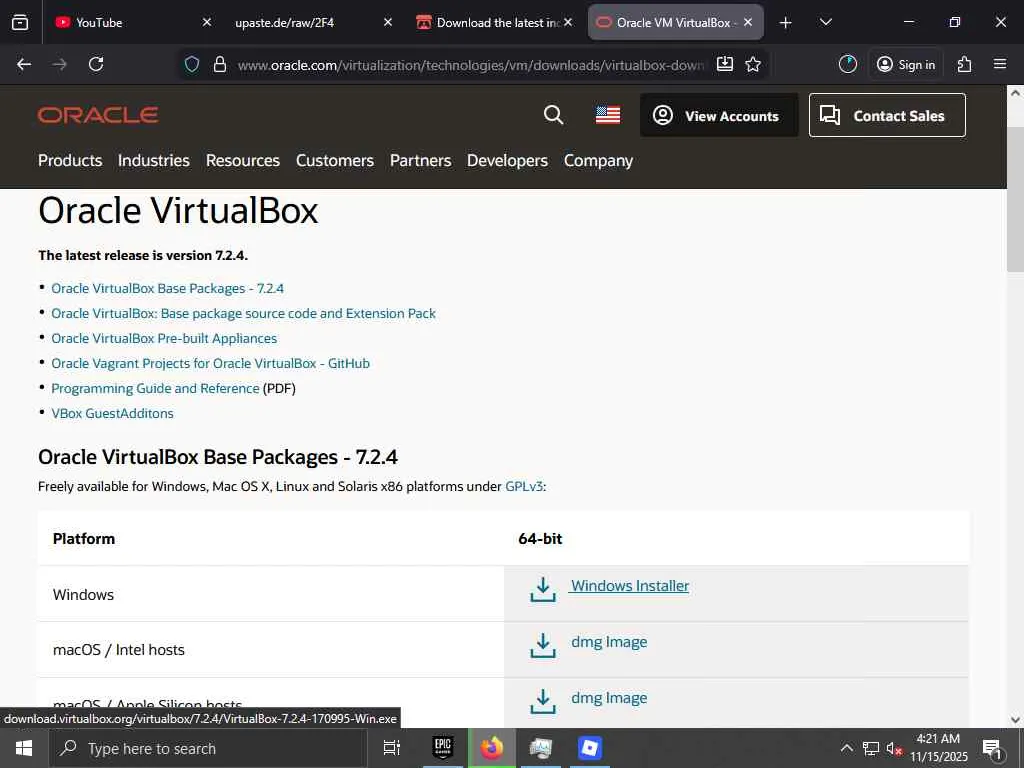Open the taskbar app with monitor icon
Image resolution: width=1024 pixels, height=768 pixels.
tap(541, 748)
